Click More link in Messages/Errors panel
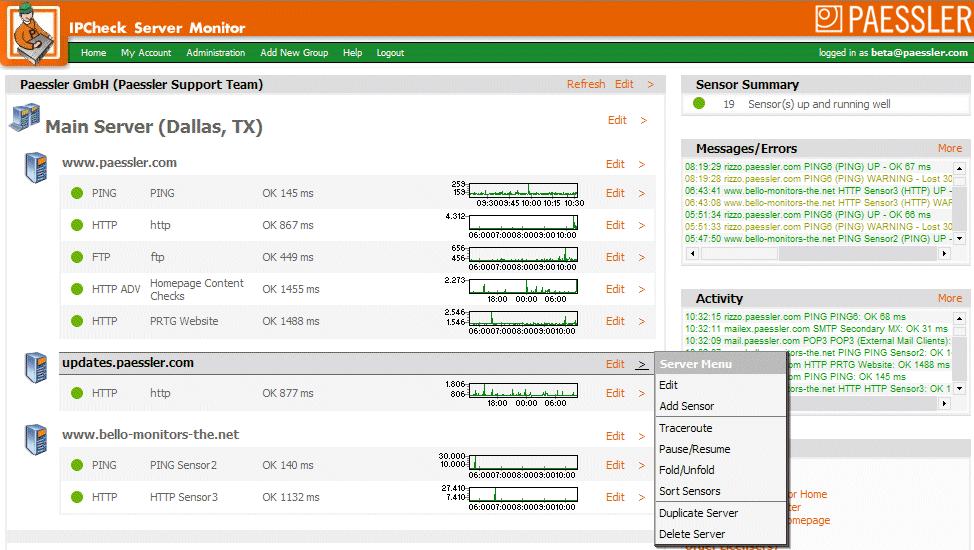Image resolution: width=974 pixels, height=550 pixels. [x=949, y=148]
